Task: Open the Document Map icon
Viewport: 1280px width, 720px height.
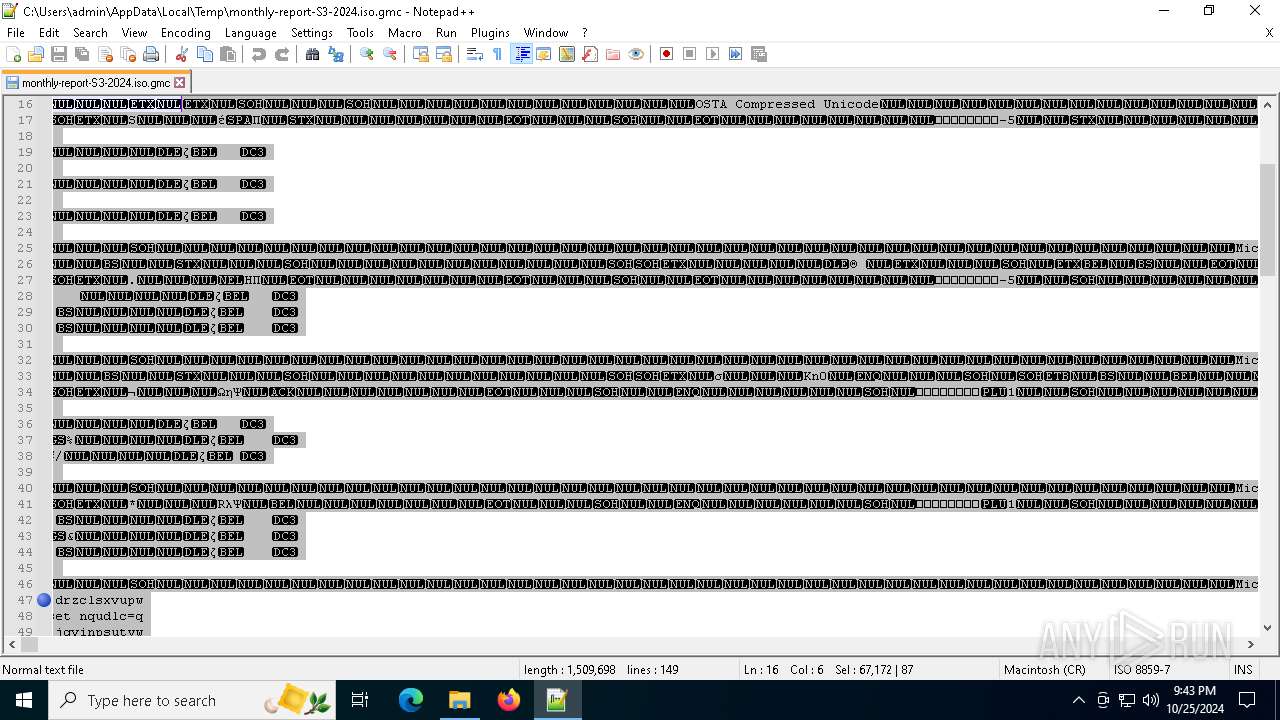Action: coord(567,54)
